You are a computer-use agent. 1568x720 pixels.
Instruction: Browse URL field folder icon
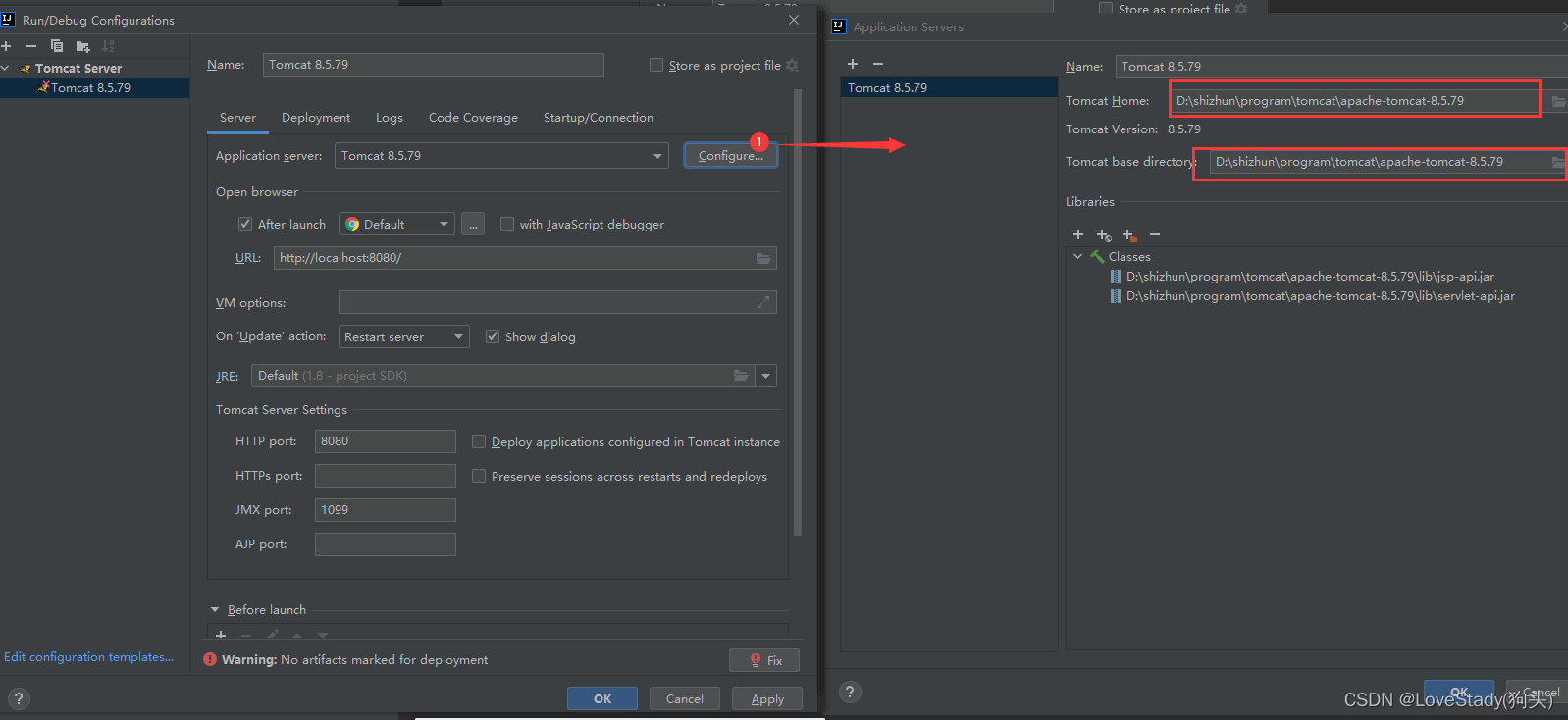pyautogui.click(x=763, y=258)
